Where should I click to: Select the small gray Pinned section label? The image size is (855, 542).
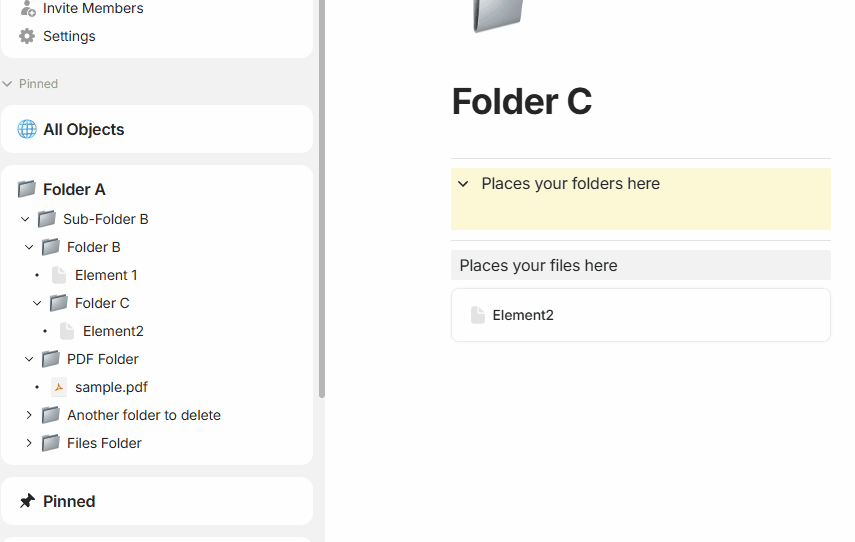[x=38, y=84]
